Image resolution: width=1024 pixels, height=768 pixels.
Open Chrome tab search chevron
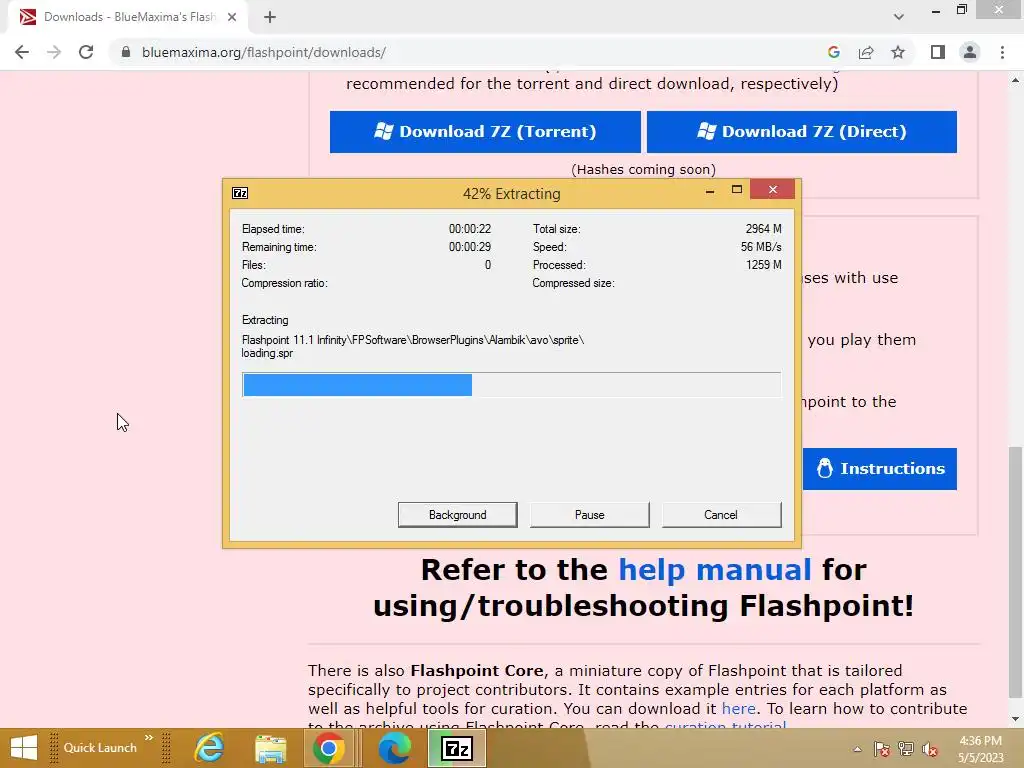[x=899, y=17]
